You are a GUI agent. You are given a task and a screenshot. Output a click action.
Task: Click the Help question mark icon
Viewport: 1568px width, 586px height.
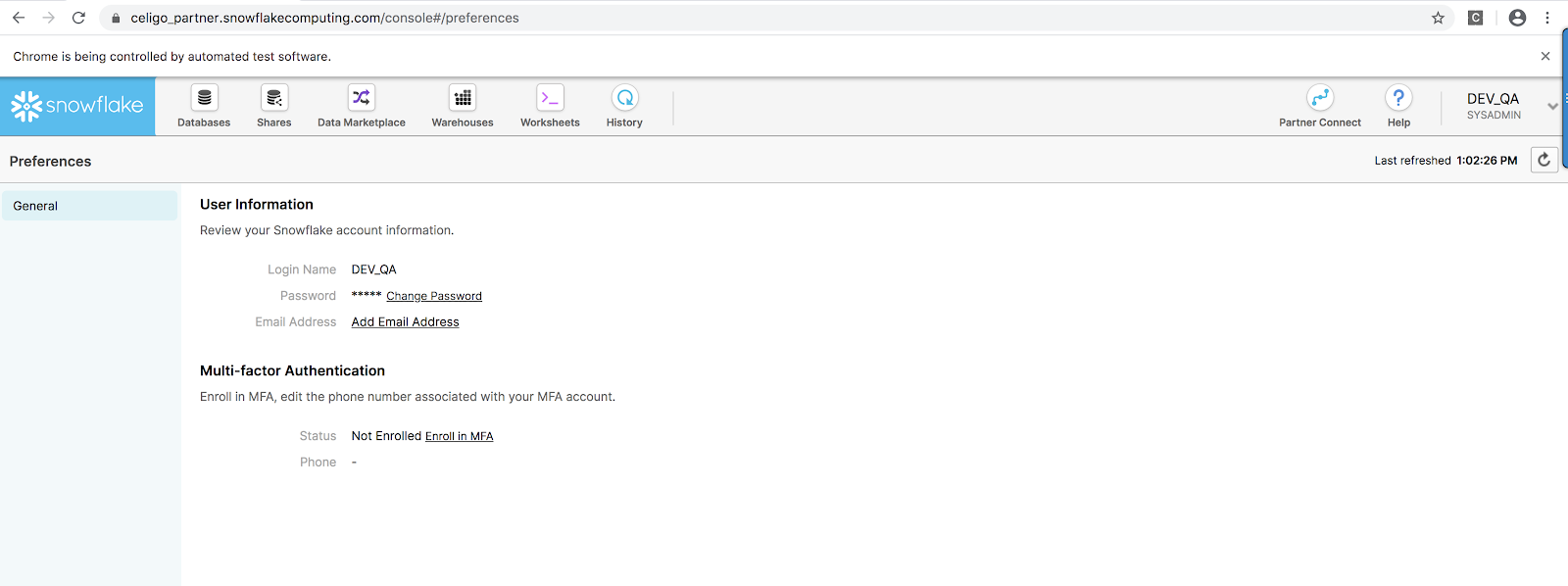(x=1398, y=98)
